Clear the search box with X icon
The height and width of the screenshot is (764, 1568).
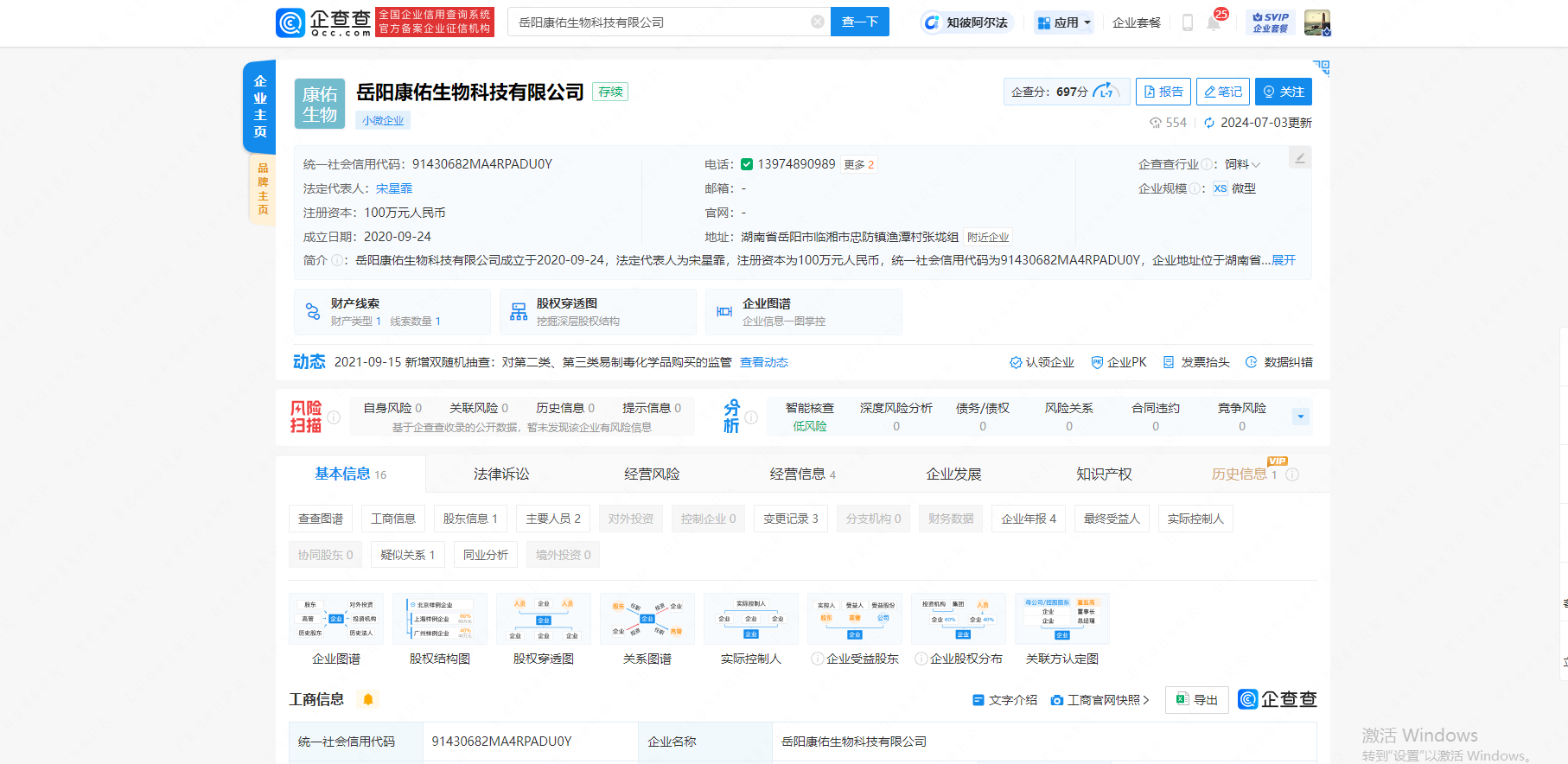pos(817,22)
